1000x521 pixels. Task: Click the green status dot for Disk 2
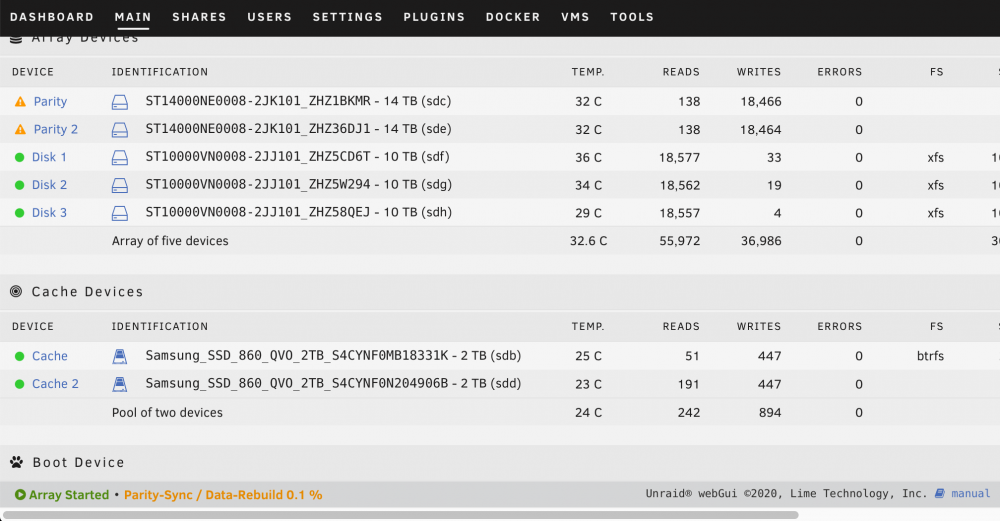(19, 185)
